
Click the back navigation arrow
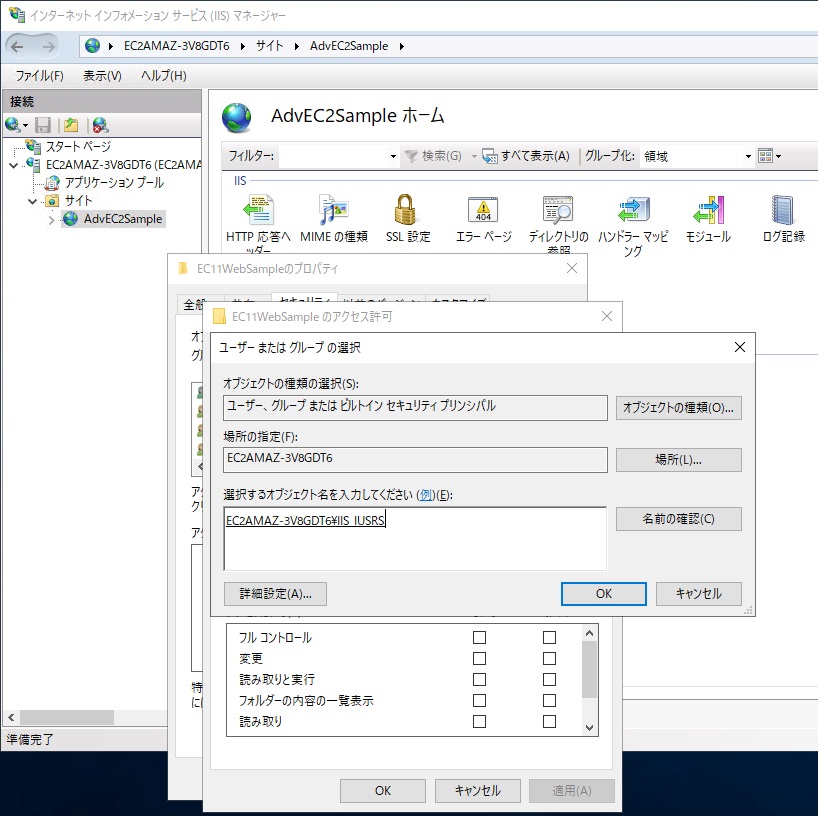point(17,46)
